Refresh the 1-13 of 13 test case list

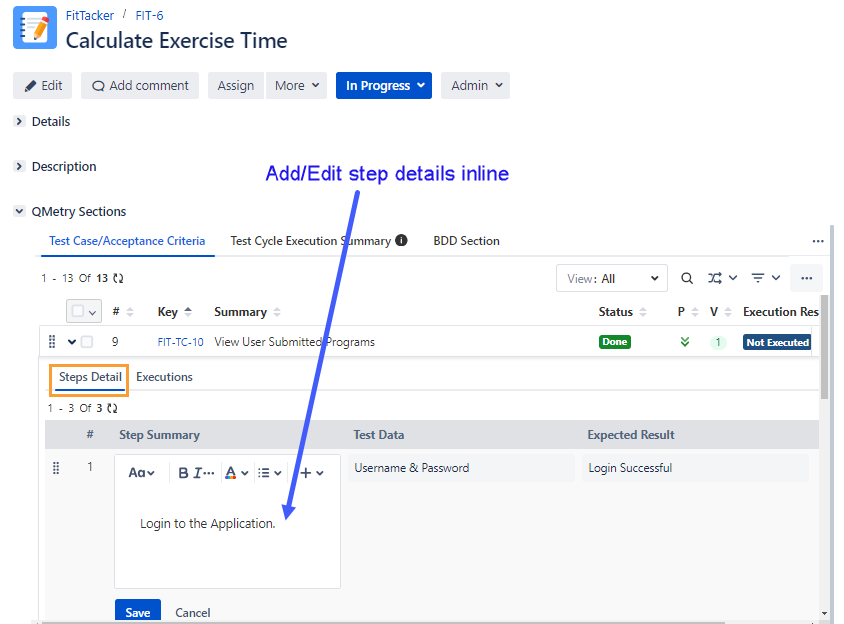pos(118,278)
